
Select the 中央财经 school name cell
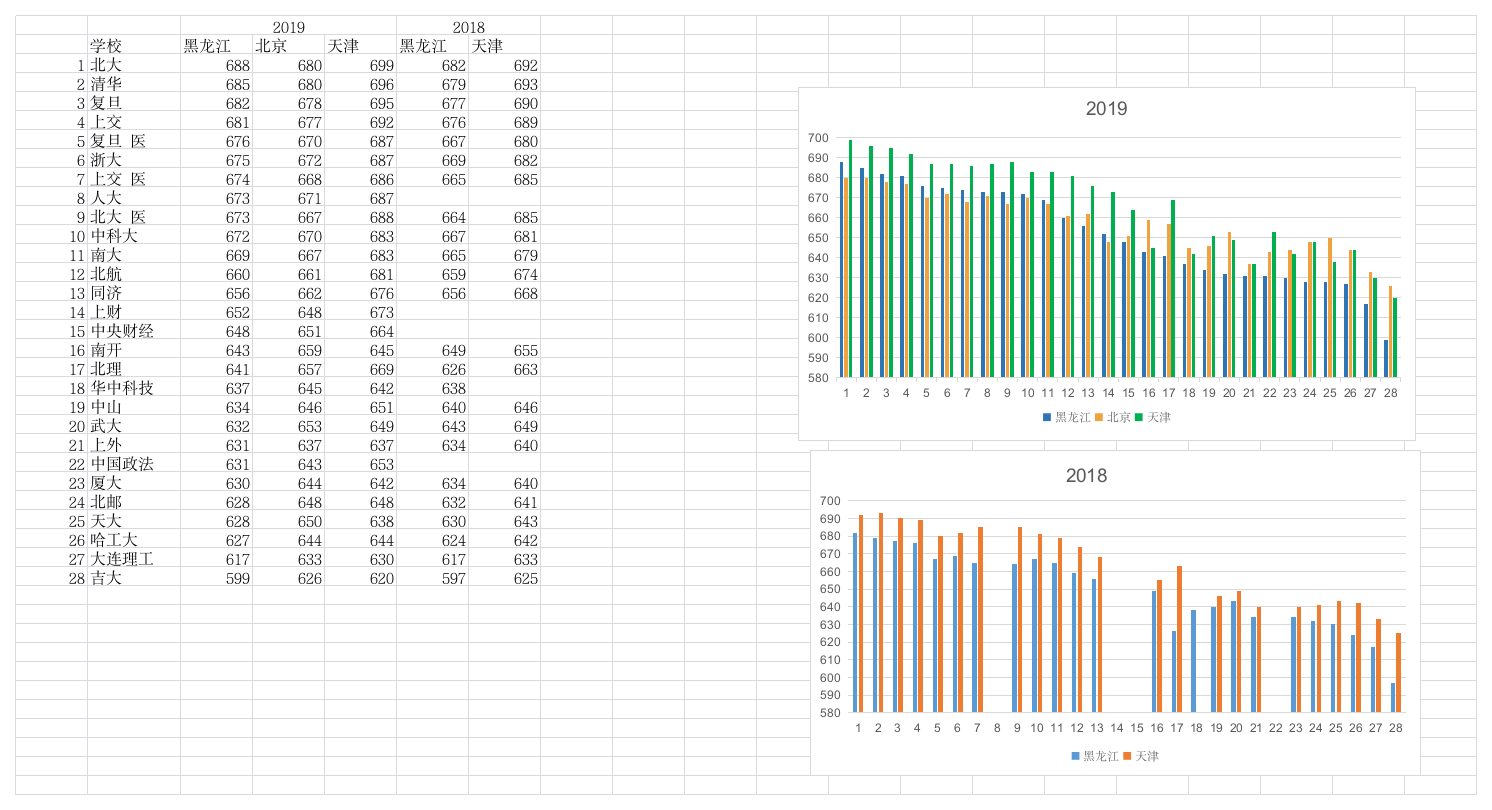(x=134, y=331)
